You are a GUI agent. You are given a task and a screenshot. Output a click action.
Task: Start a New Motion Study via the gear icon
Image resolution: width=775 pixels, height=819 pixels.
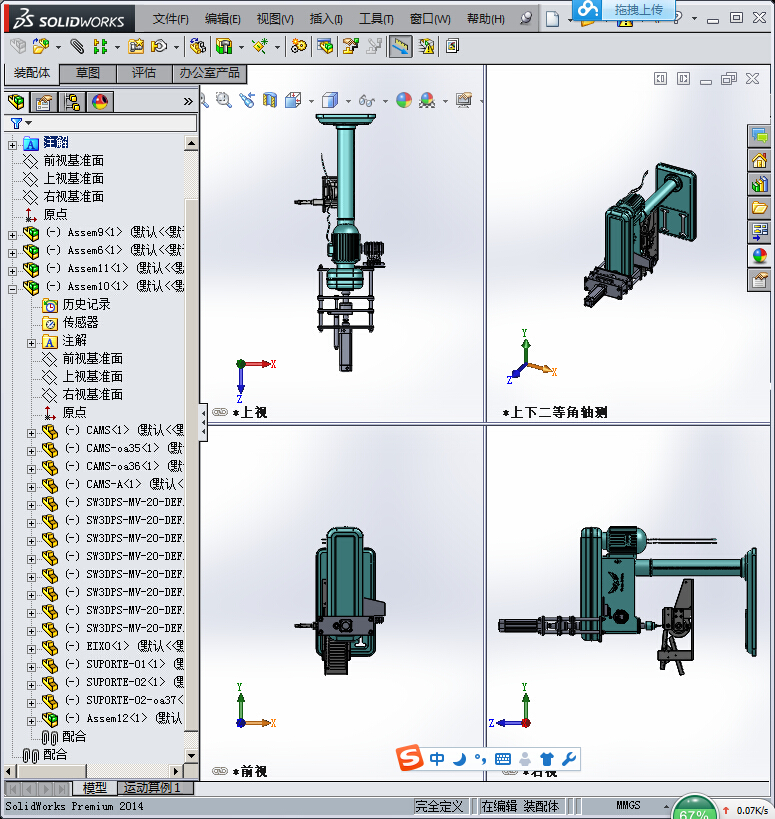[x=299, y=46]
